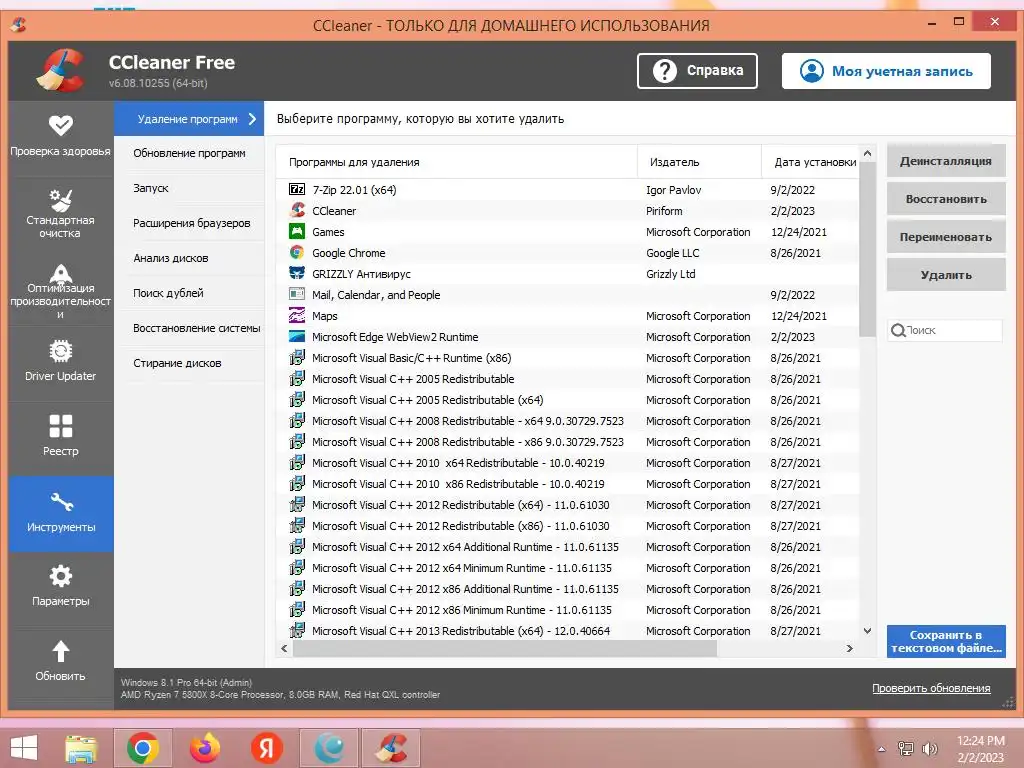Click the Visual Basic/C++ Runtime (x86) icon
Screen dimensions: 1024x768
pos(297,357)
